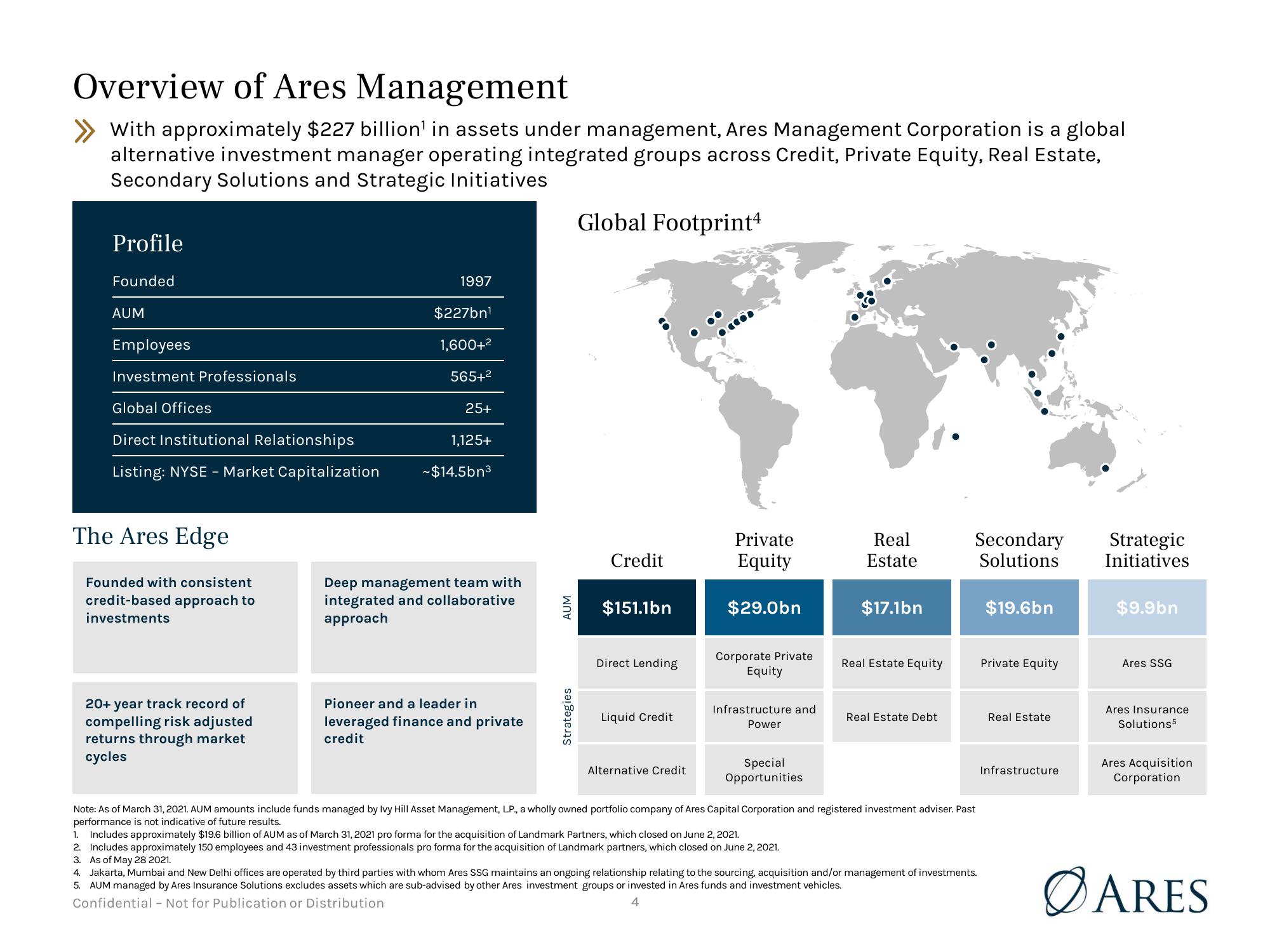Image resolution: width=1270 pixels, height=952 pixels.
Task: Click the Liquid Credit strategy cell
Action: 637,717
